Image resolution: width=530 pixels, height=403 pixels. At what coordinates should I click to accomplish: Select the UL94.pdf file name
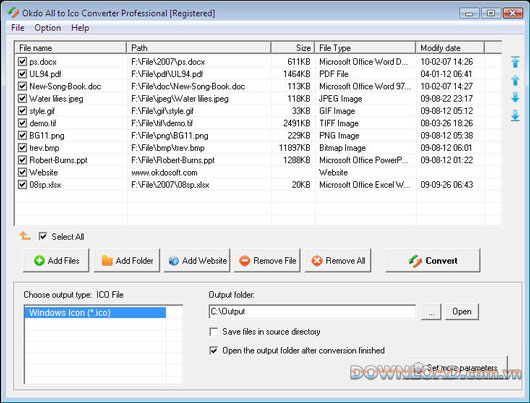click(45, 74)
